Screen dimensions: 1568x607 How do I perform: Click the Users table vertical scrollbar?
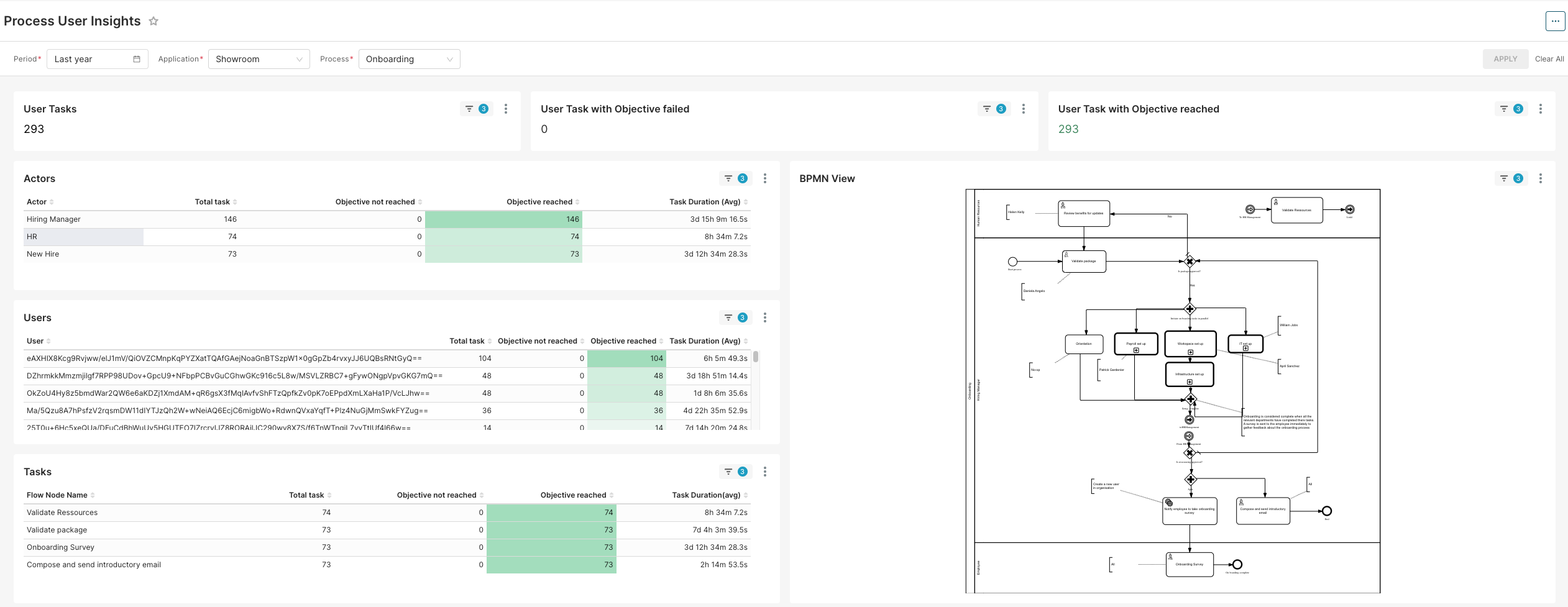756,357
